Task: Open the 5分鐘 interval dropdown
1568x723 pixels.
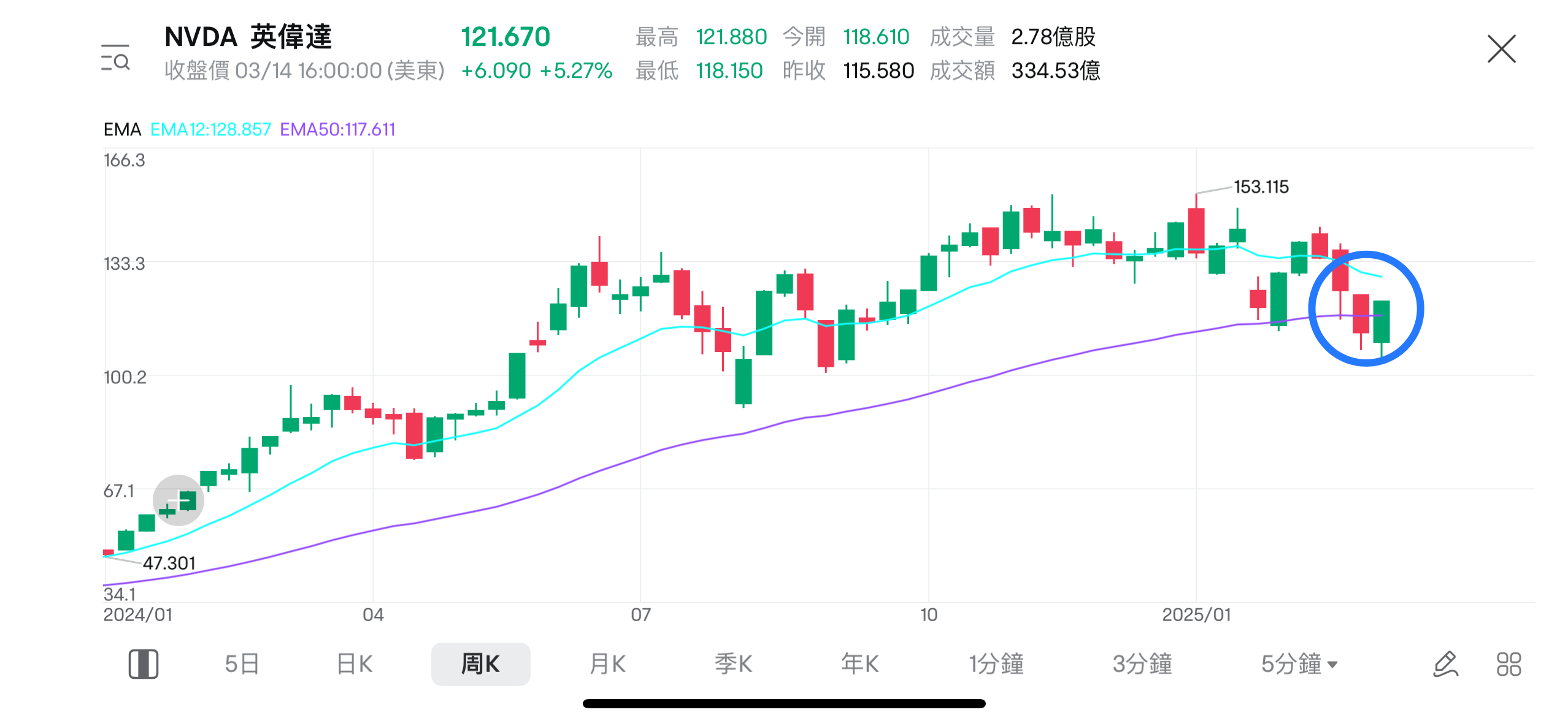Action: click(x=1301, y=664)
